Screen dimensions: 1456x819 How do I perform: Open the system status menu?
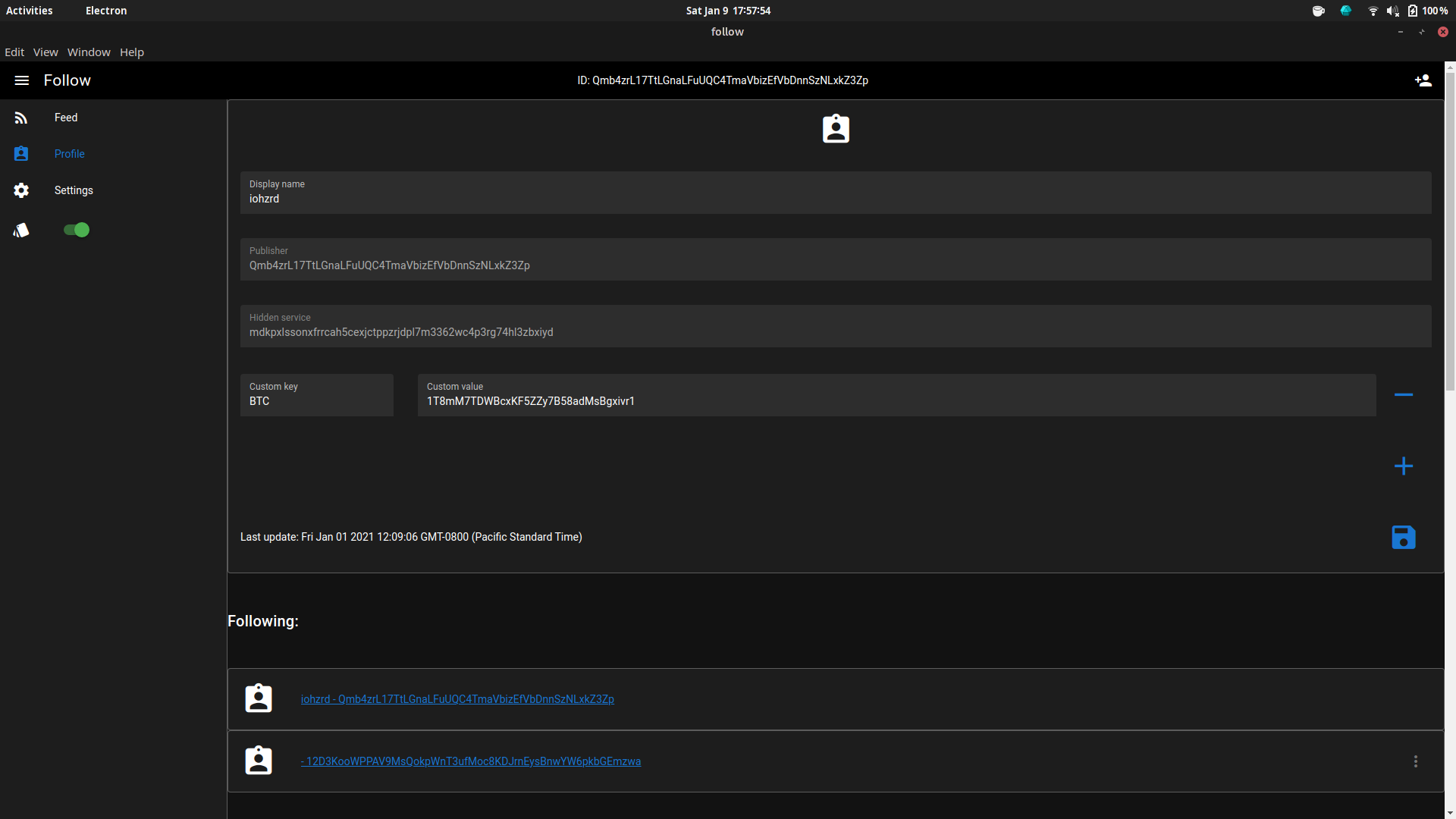tap(1392, 11)
